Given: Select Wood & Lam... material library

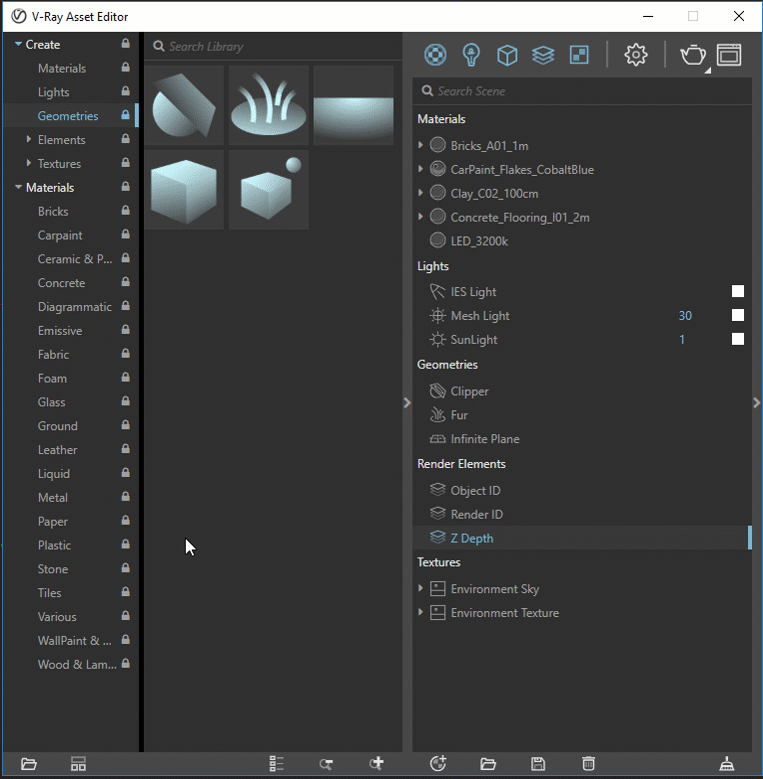Looking at the screenshot, I should pos(77,665).
